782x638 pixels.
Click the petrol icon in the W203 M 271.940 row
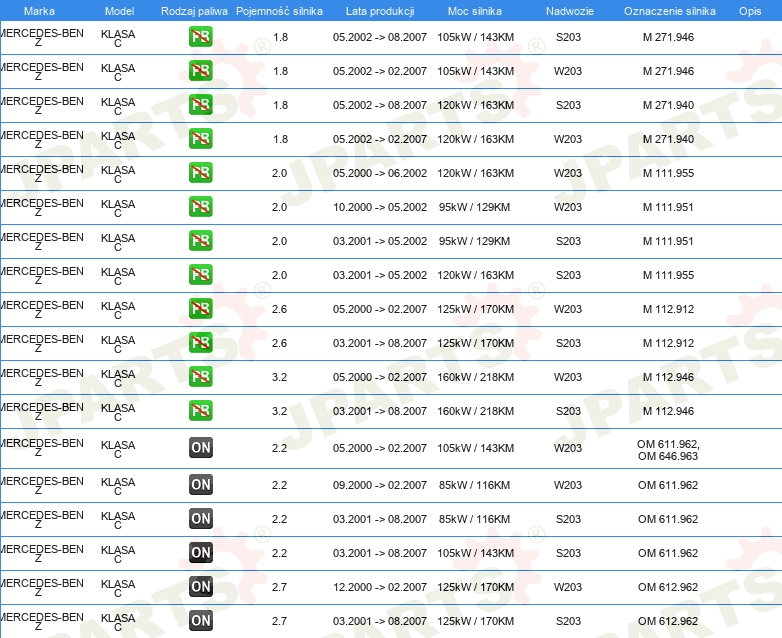click(x=200, y=139)
